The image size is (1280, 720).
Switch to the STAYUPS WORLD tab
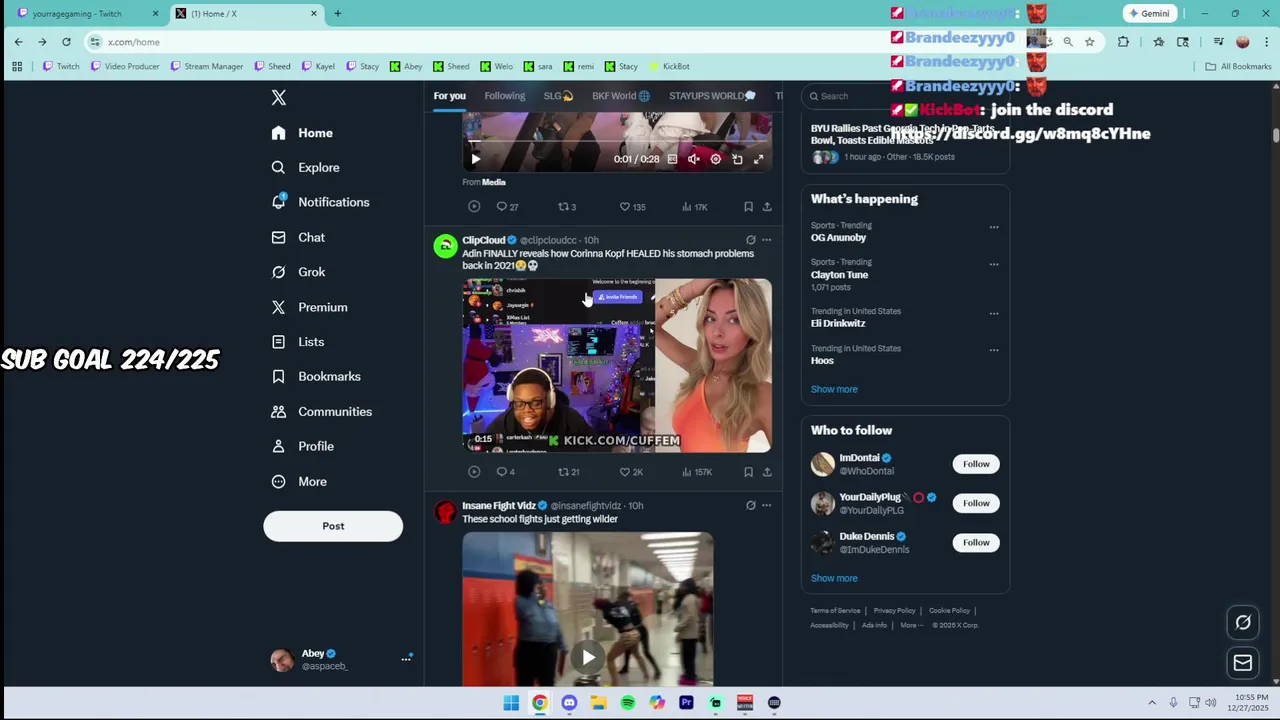[x=712, y=96]
